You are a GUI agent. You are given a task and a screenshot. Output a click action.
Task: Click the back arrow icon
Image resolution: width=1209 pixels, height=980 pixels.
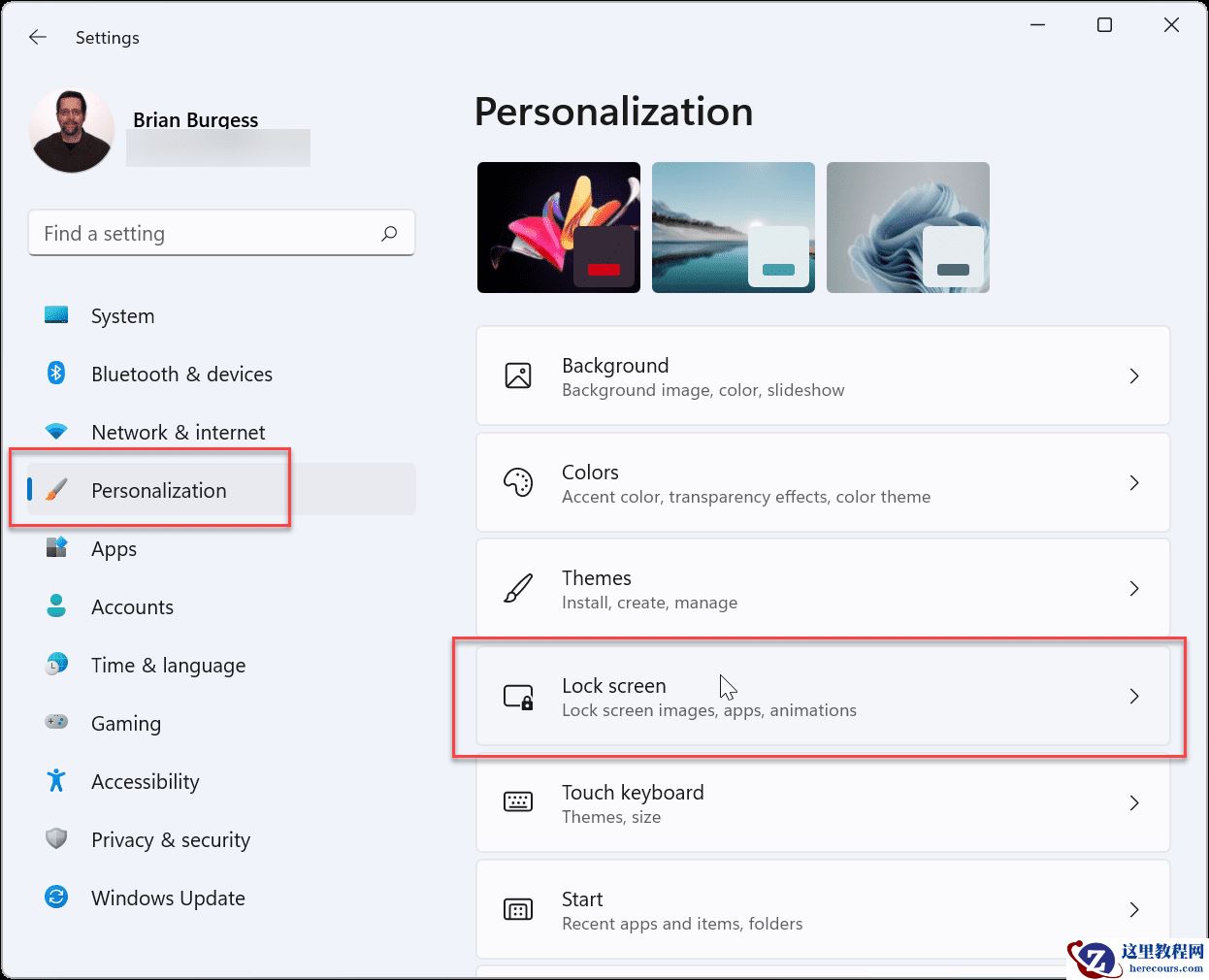click(38, 37)
